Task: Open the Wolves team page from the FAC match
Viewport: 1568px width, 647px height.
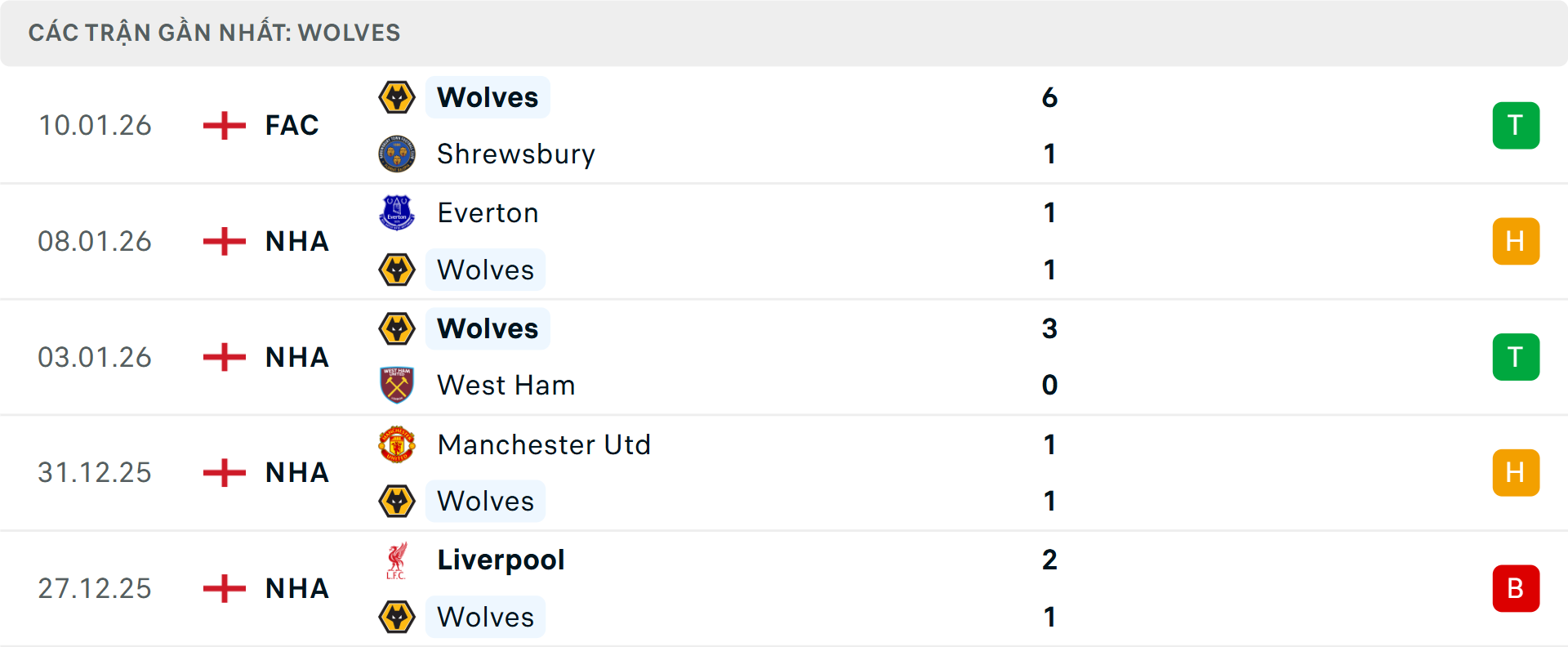Action: 488,96
